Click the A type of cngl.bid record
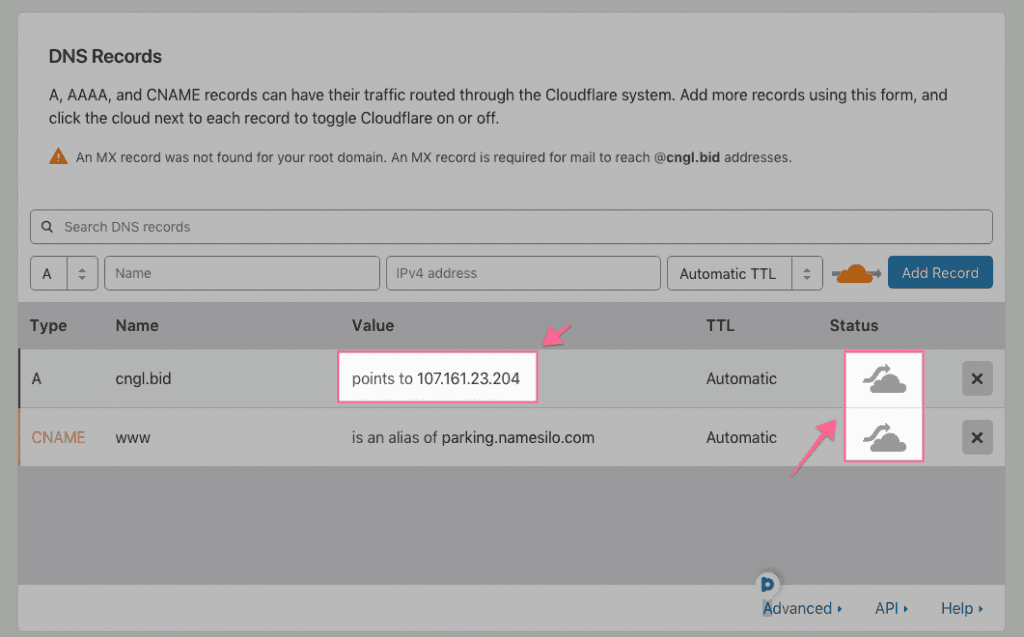This screenshot has width=1024, height=637. tap(37, 379)
